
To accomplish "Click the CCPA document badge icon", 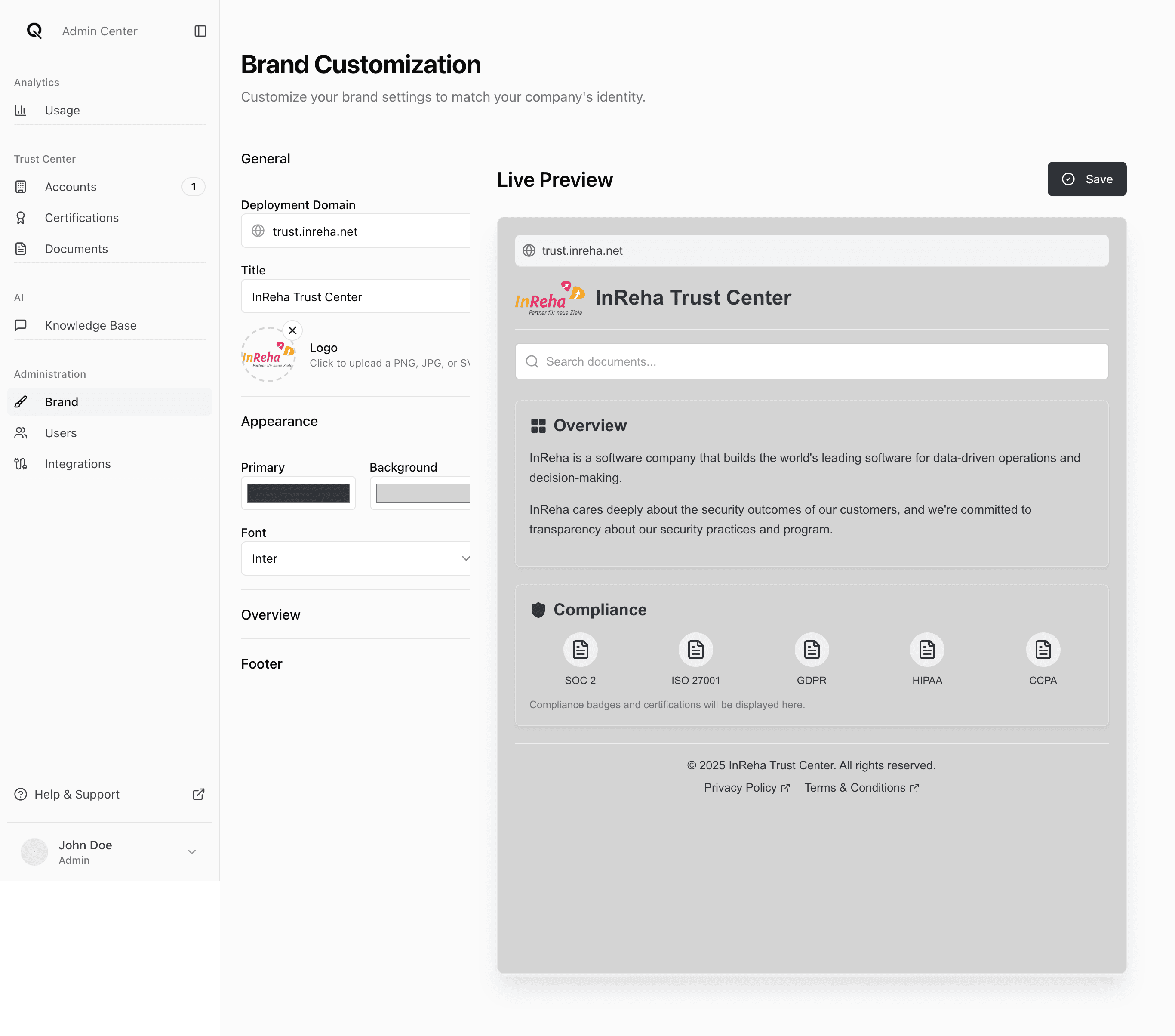I will pyautogui.click(x=1043, y=650).
